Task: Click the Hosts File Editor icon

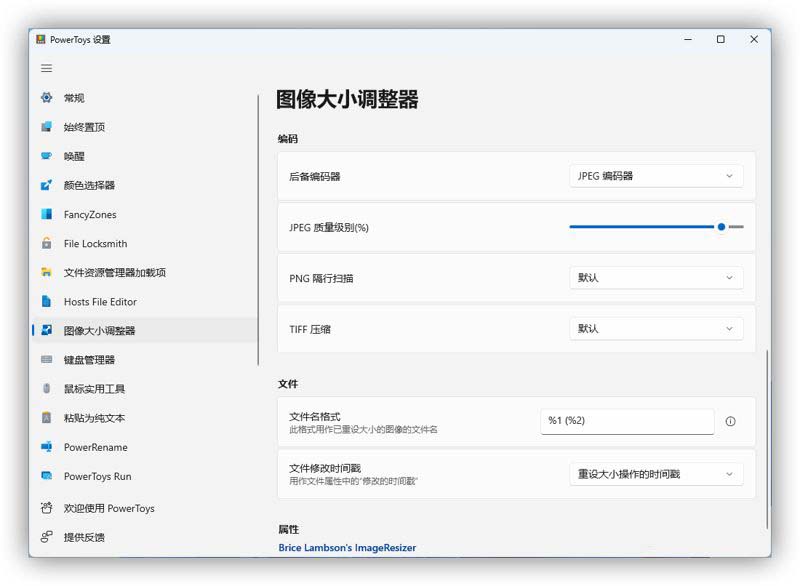Action: point(46,301)
